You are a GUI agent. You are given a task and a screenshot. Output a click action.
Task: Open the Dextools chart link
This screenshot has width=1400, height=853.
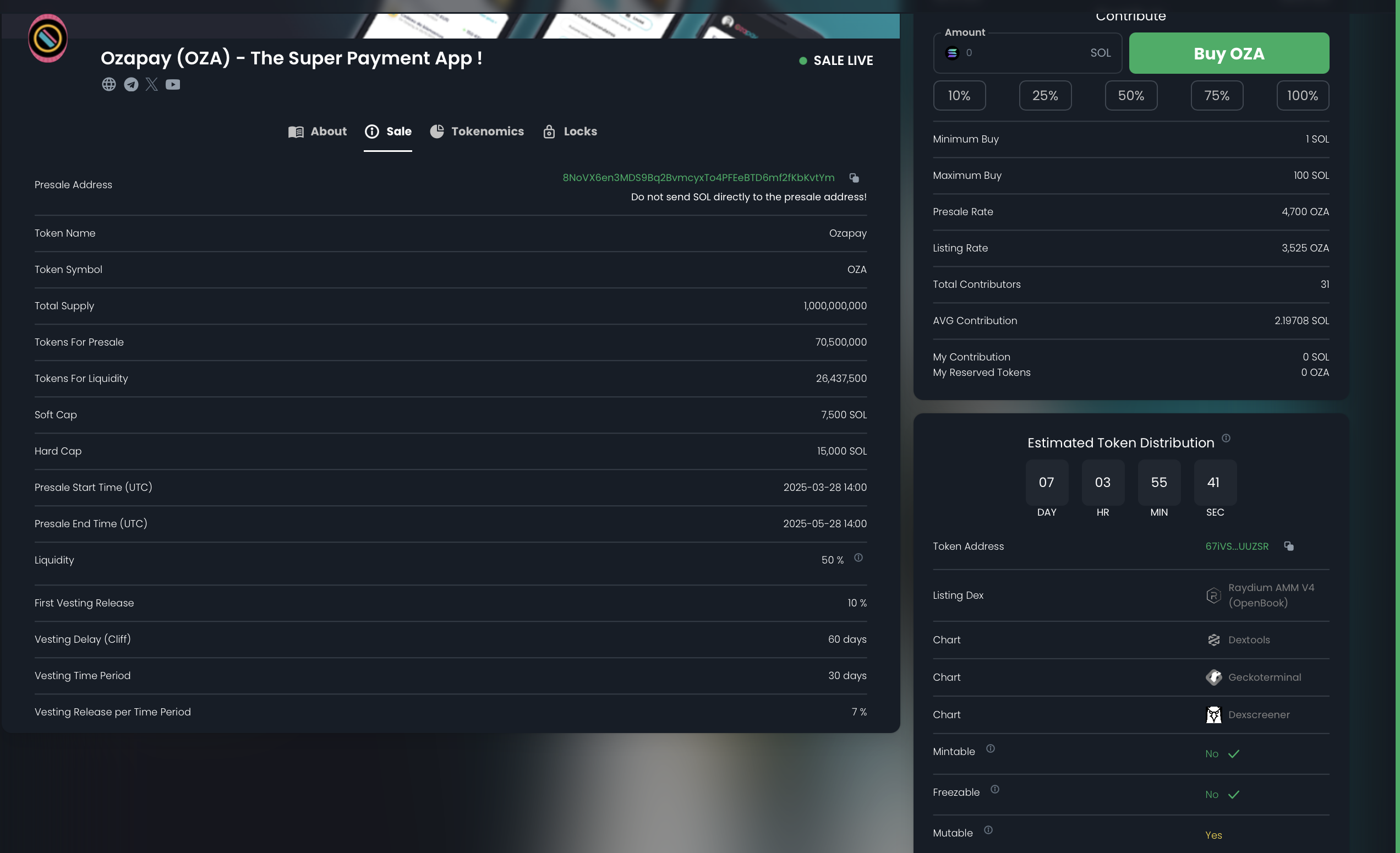tap(1248, 640)
